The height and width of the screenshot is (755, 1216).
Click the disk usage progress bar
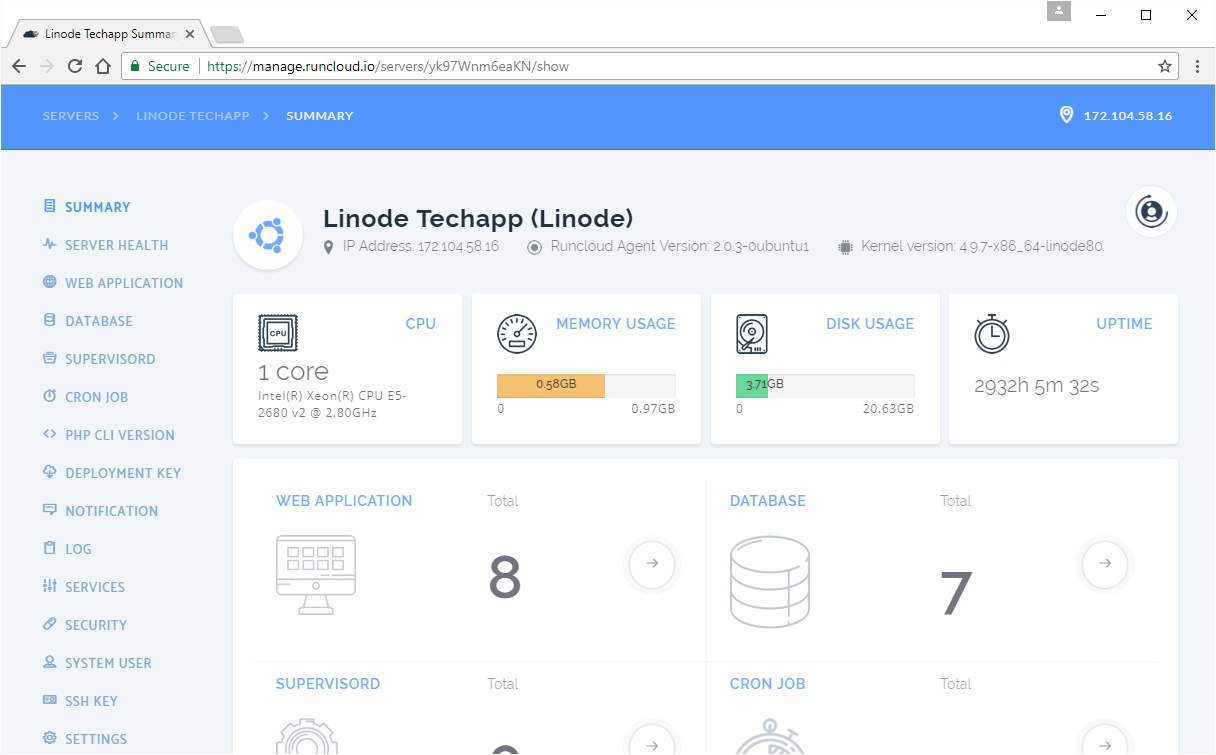click(x=824, y=385)
